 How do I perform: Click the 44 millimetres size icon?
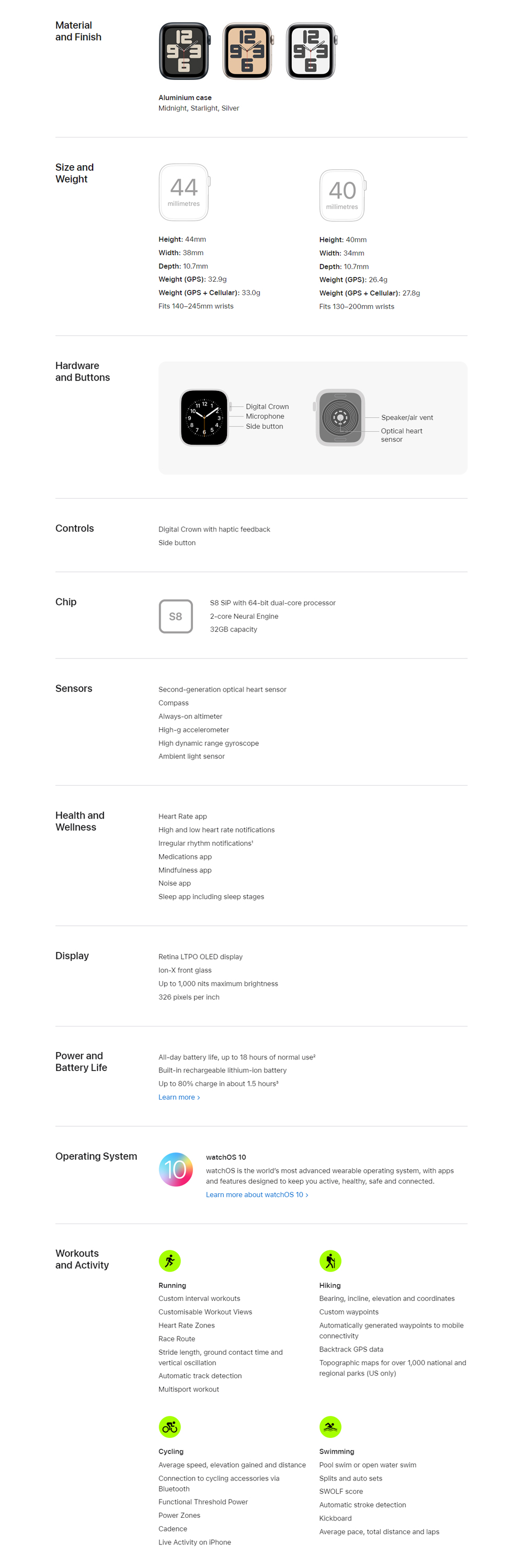click(x=184, y=192)
